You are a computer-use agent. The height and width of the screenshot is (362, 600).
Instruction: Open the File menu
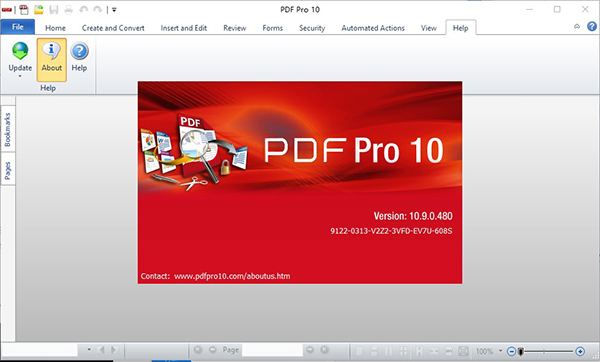(18, 27)
